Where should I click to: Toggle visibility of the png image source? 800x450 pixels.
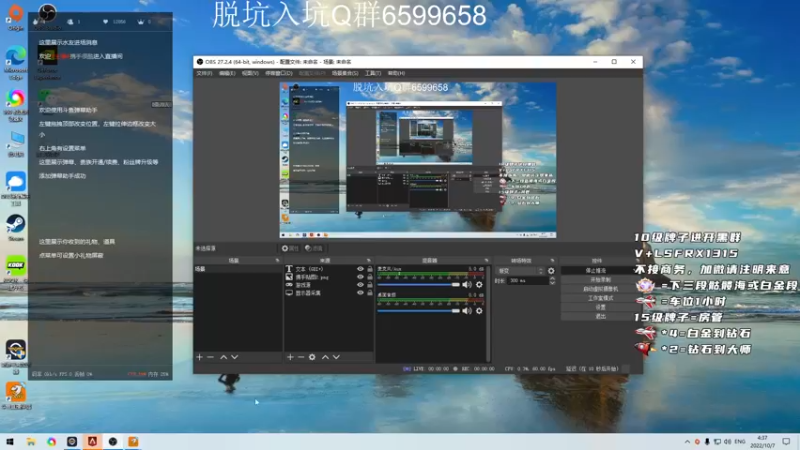click(x=360, y=277)
